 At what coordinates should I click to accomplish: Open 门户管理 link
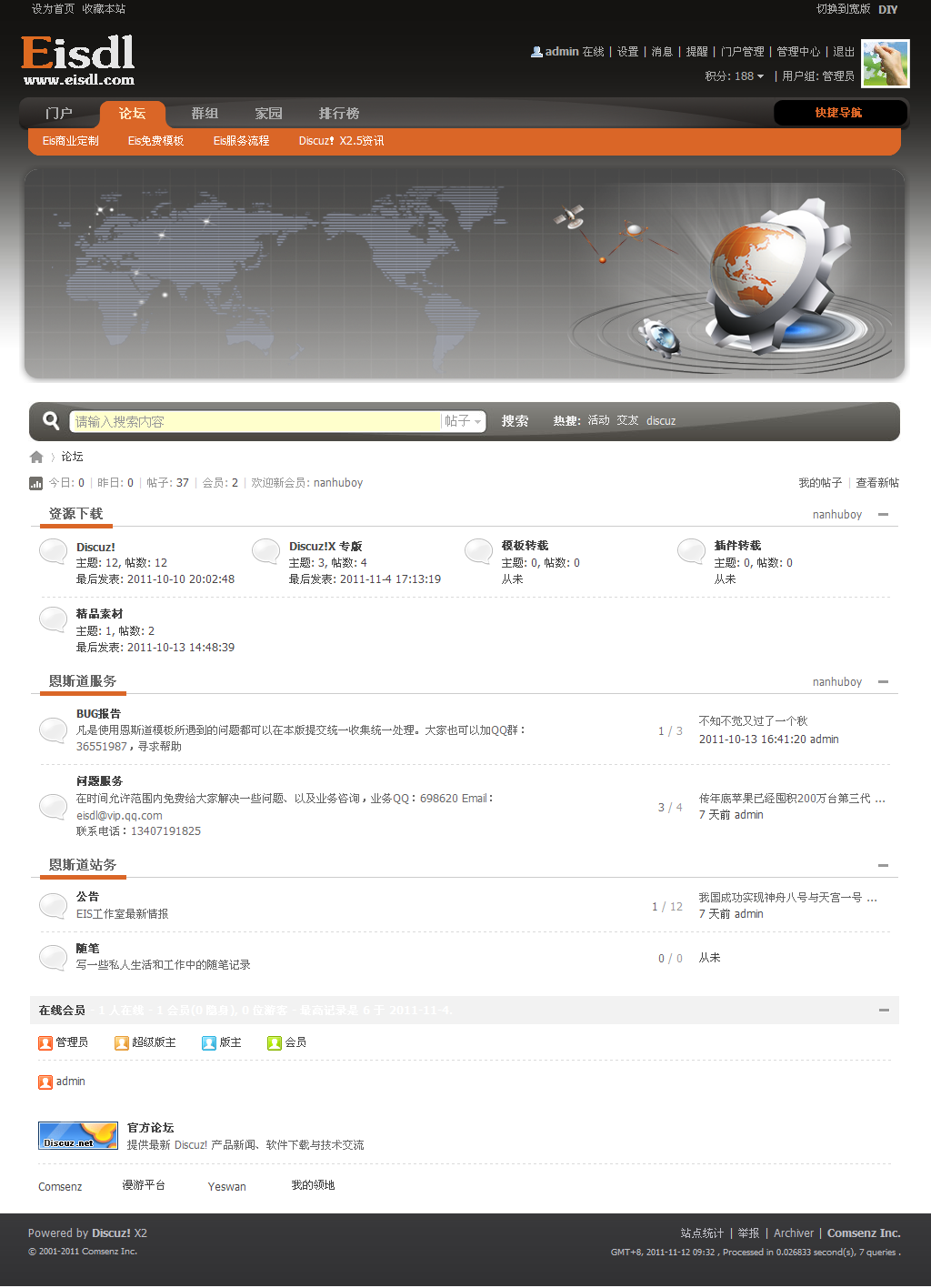point(742,52)
